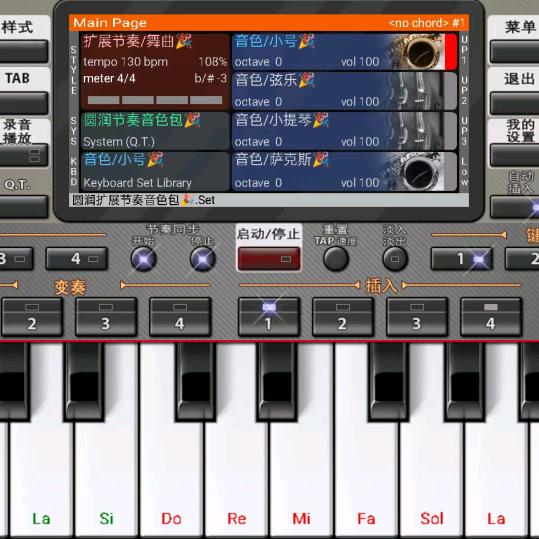
Task: Click the meter 4/4 value
Action: [109, 78]
